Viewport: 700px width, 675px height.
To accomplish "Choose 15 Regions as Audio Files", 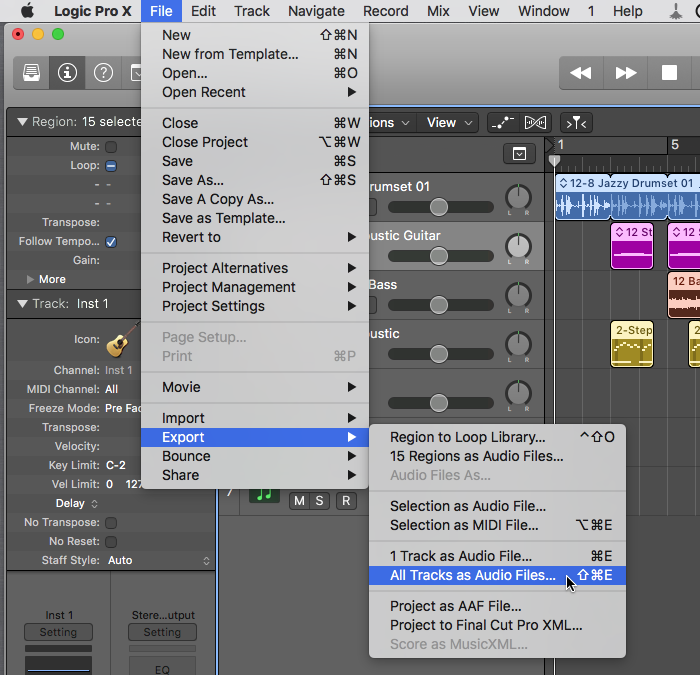I will [497, 456].
